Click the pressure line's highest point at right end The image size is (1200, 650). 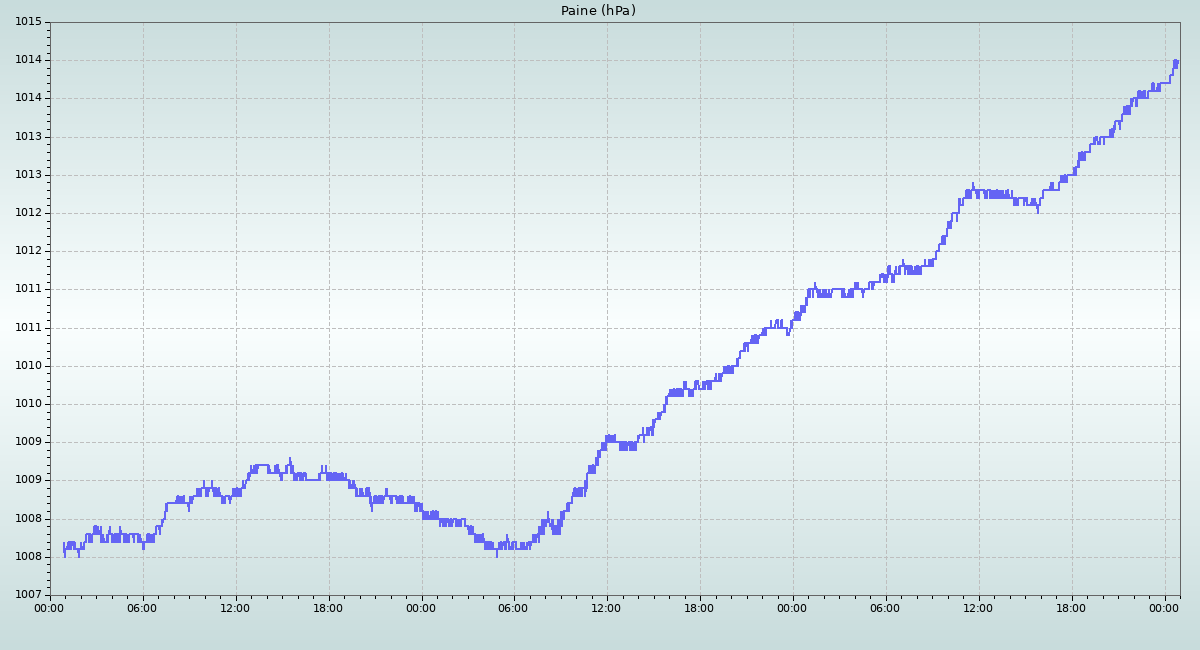click(x=1176, y=62)
